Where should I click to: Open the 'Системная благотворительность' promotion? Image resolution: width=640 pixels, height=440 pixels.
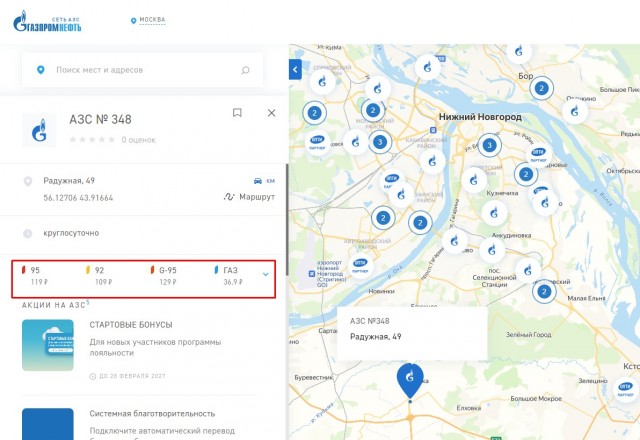152,413
